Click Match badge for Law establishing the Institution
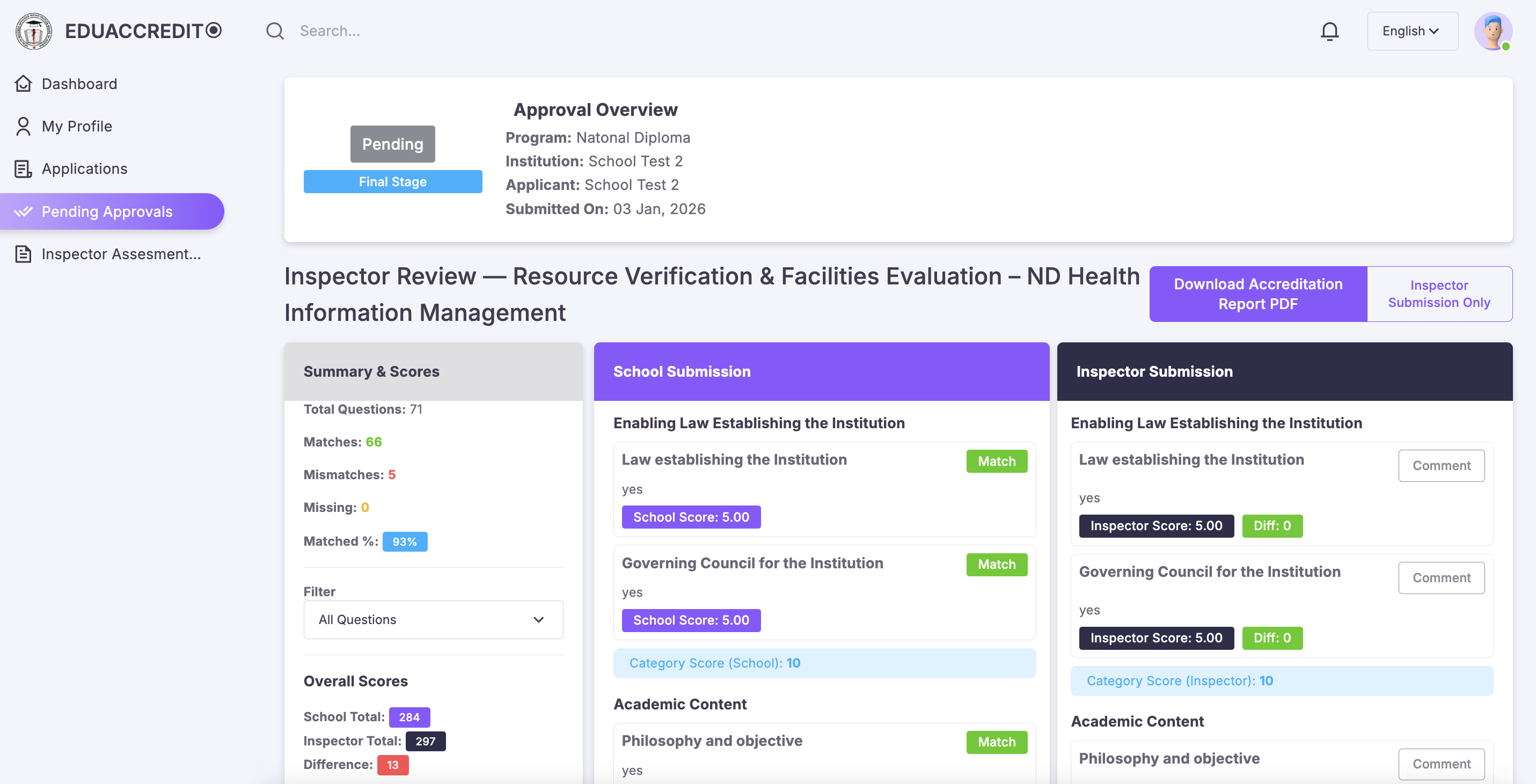 [997, 461]
